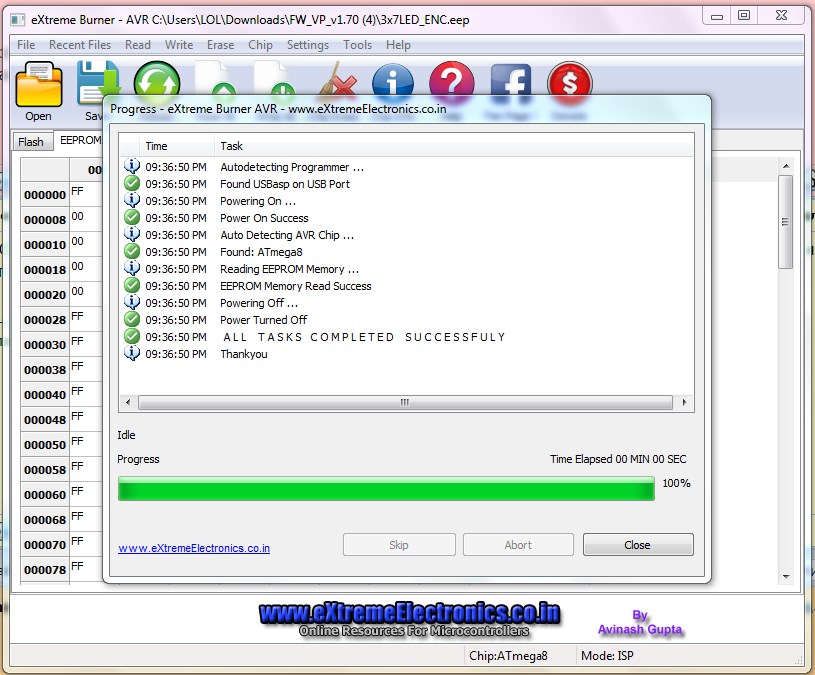Open the www.eXtremeElectronics.co.in link
This screenshot has height=675, width=815.
[x=194, y=548]
